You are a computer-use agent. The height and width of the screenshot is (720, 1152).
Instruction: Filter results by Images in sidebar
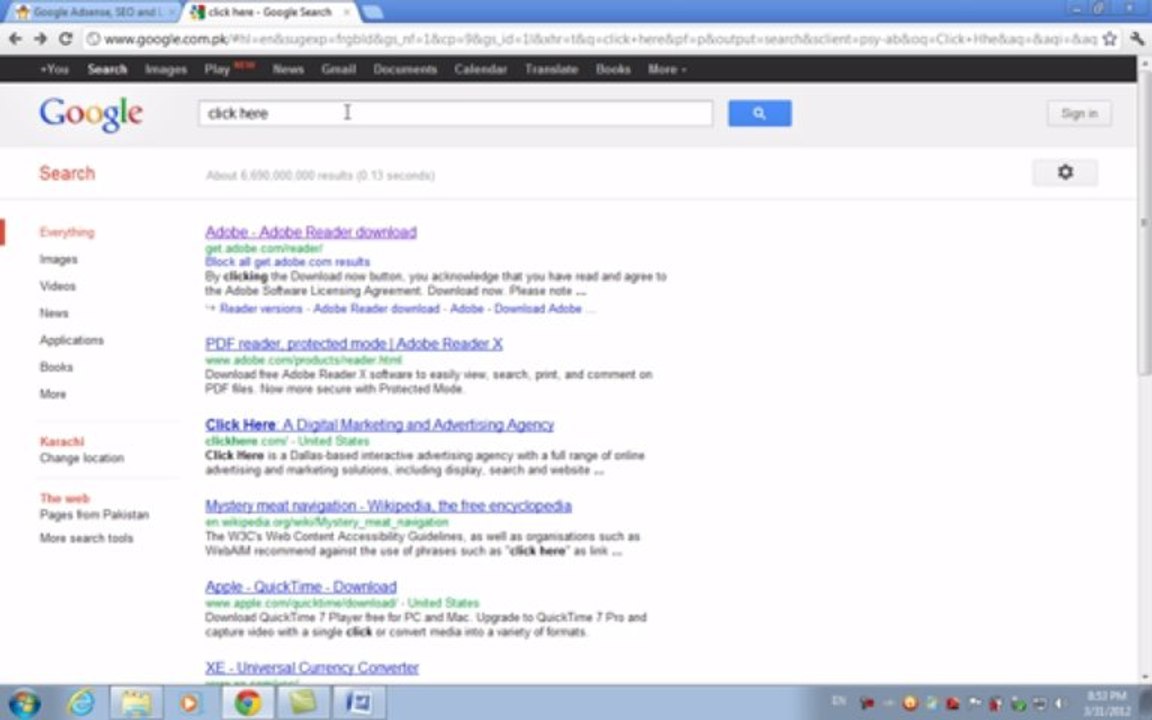(59, 259)
